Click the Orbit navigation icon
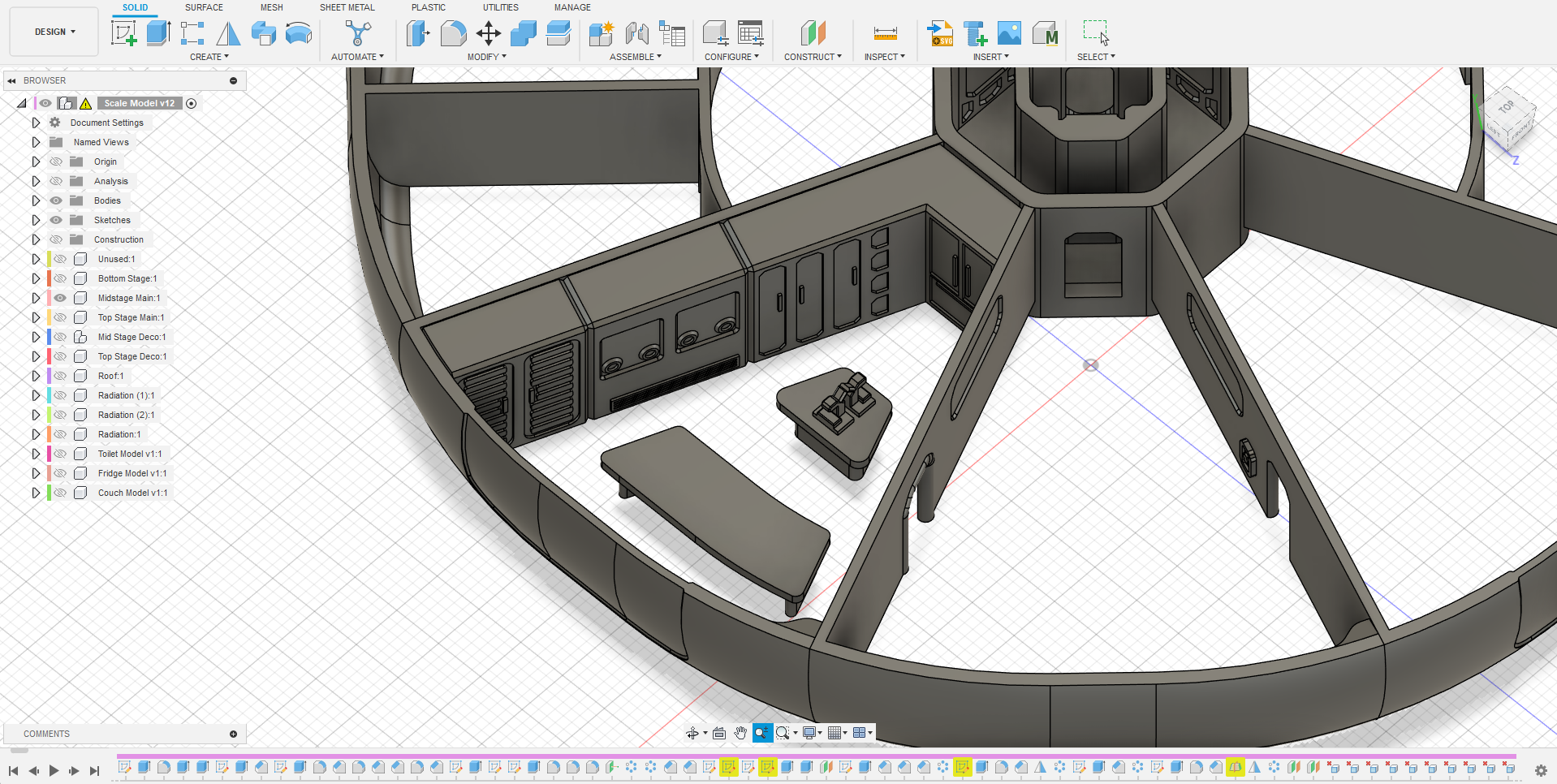The height and width of the screenshot is (784, 1557). coord(692,733)
